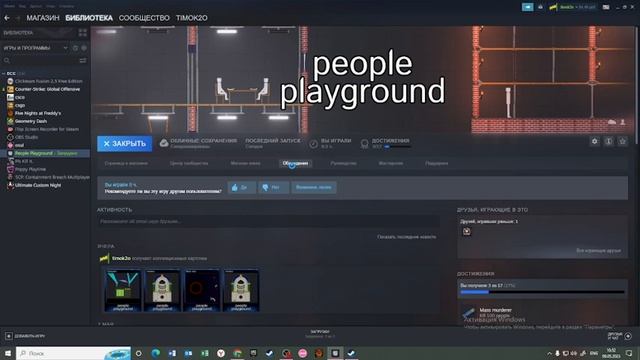Click the header achievements progress bar
Image resolution: width=640 pixels, height=360 pixels.
click(397, 147)
